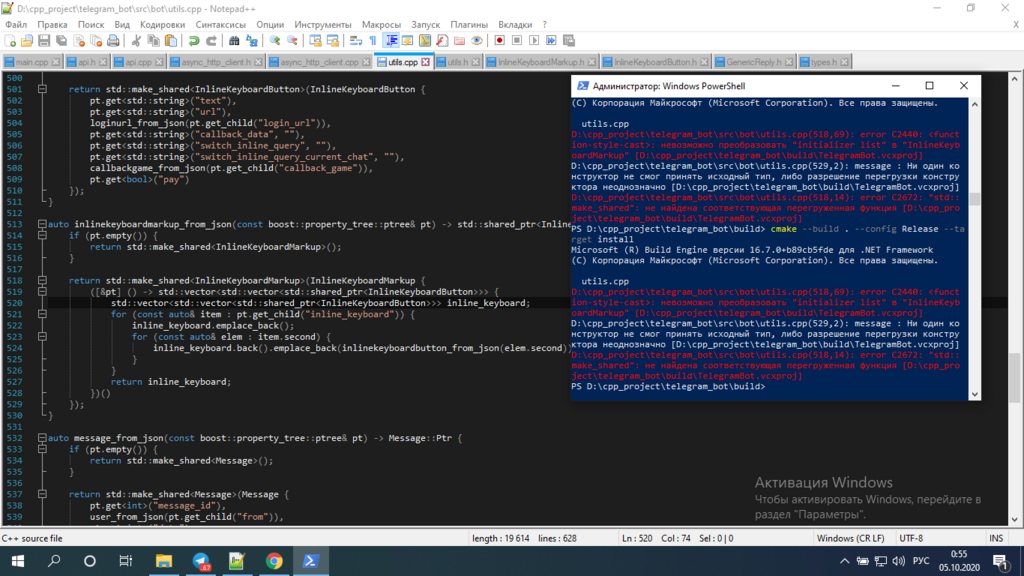
Task: Open the Плагины menu
Action: [469, 24]
